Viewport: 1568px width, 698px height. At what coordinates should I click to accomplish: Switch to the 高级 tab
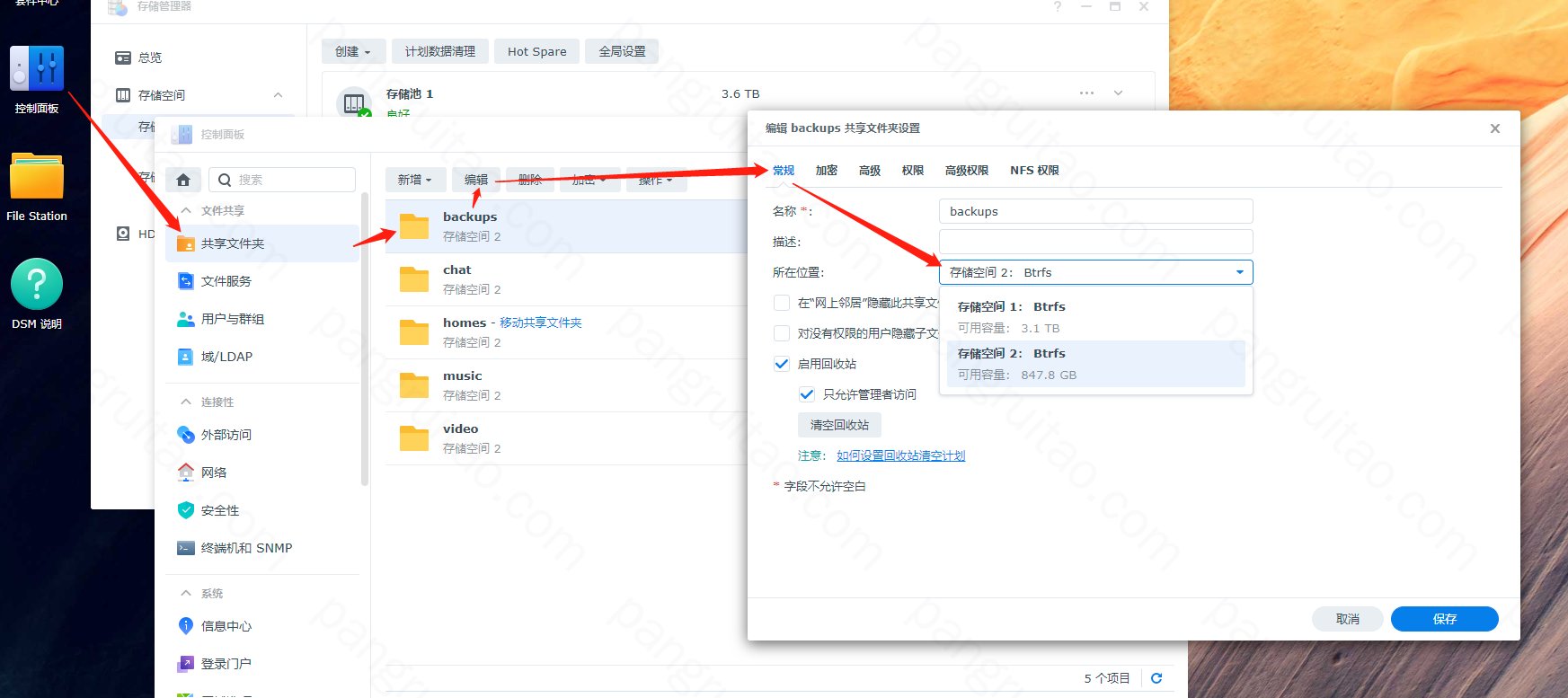[870, 171]
